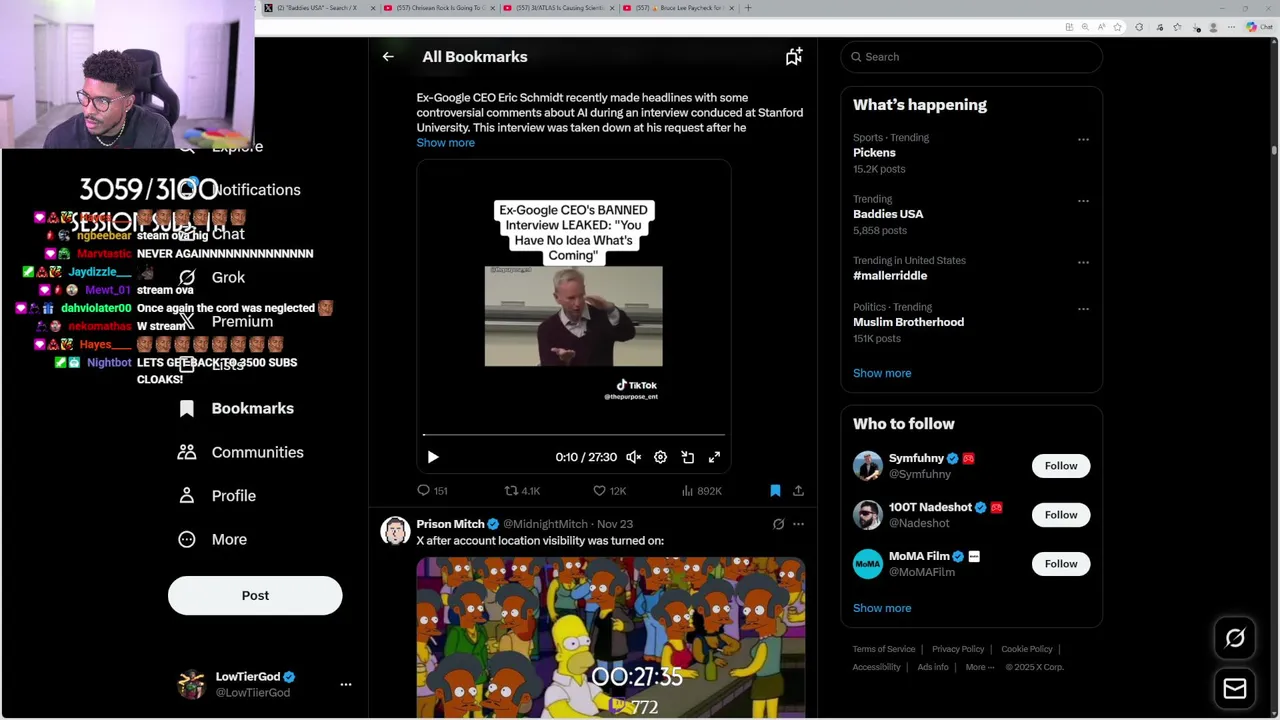Open the Muslim Brotherhood trending topic
This screenshot has width=1280, height=720.
pos(908,322)
